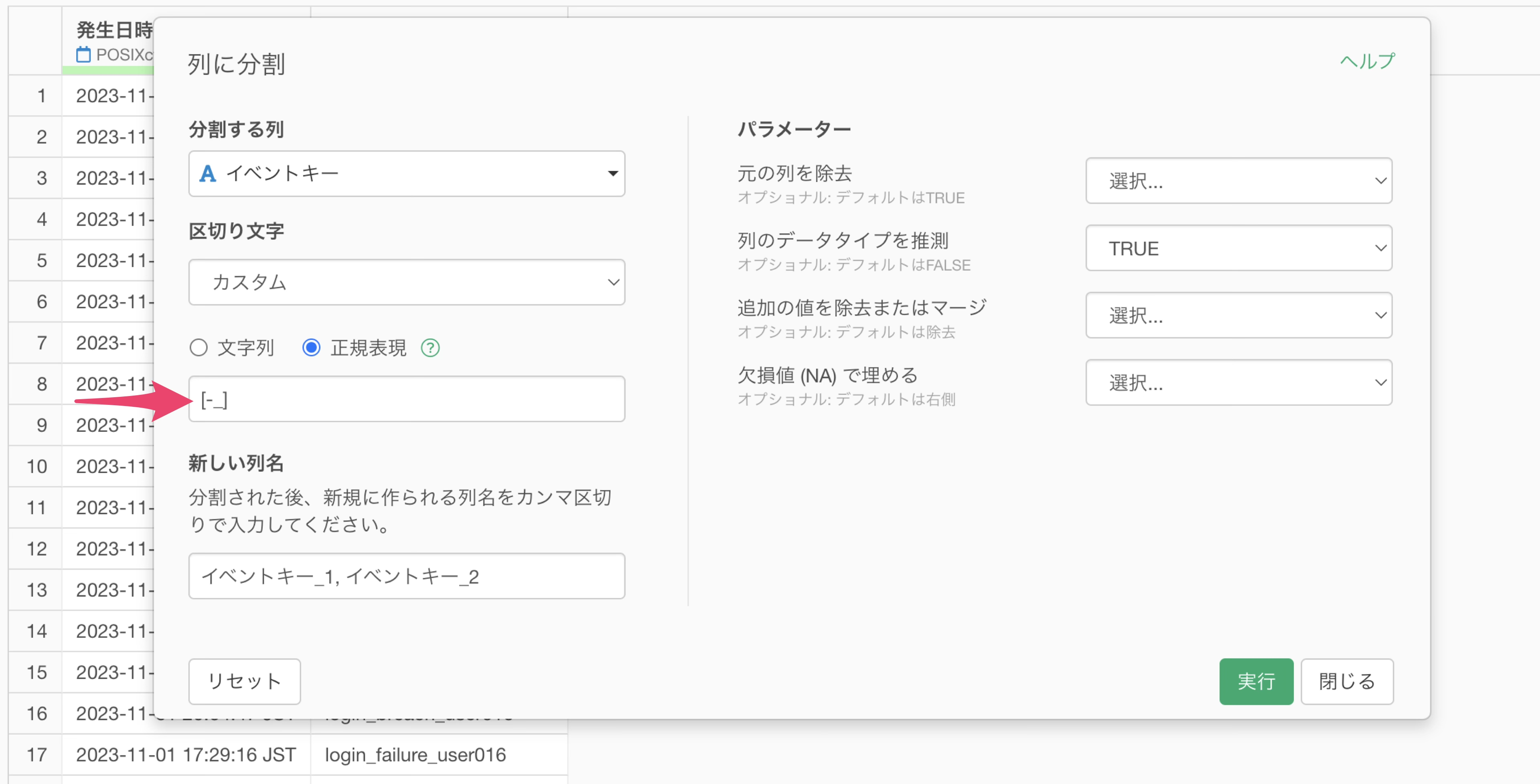
Task: Open the 追加の値を除去またはマージ dropdown
Action: click(1238, 315)
